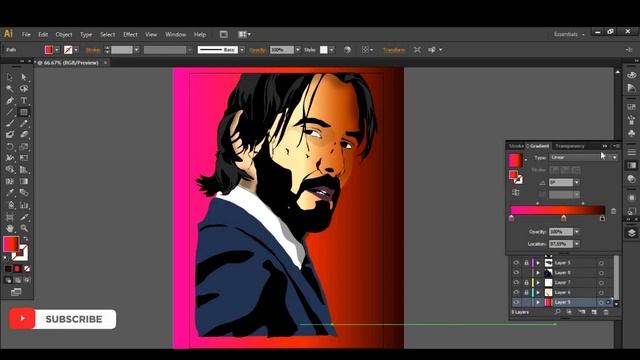Toggle lock on Layer 6

pyautogui.click(x=526, y=292)
